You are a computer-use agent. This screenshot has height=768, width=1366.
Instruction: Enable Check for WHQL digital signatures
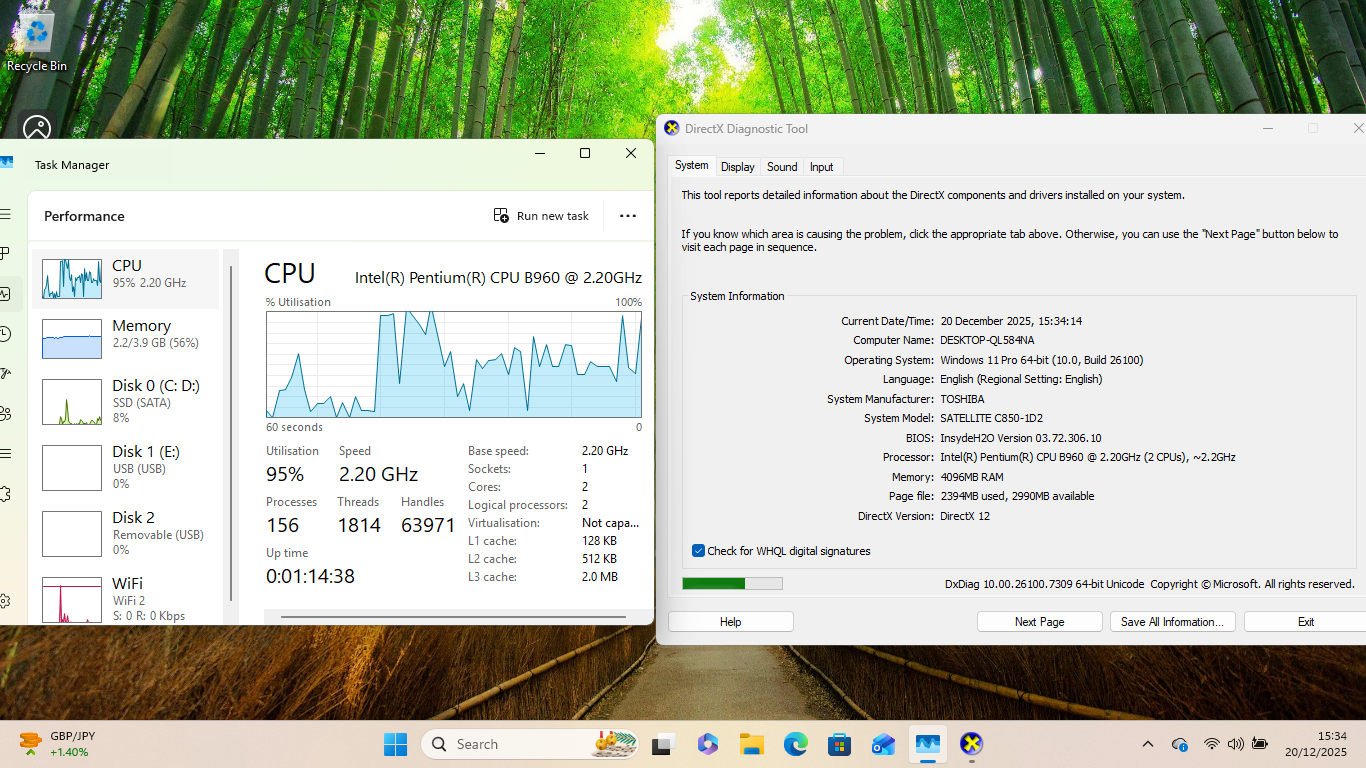(697, 550)
